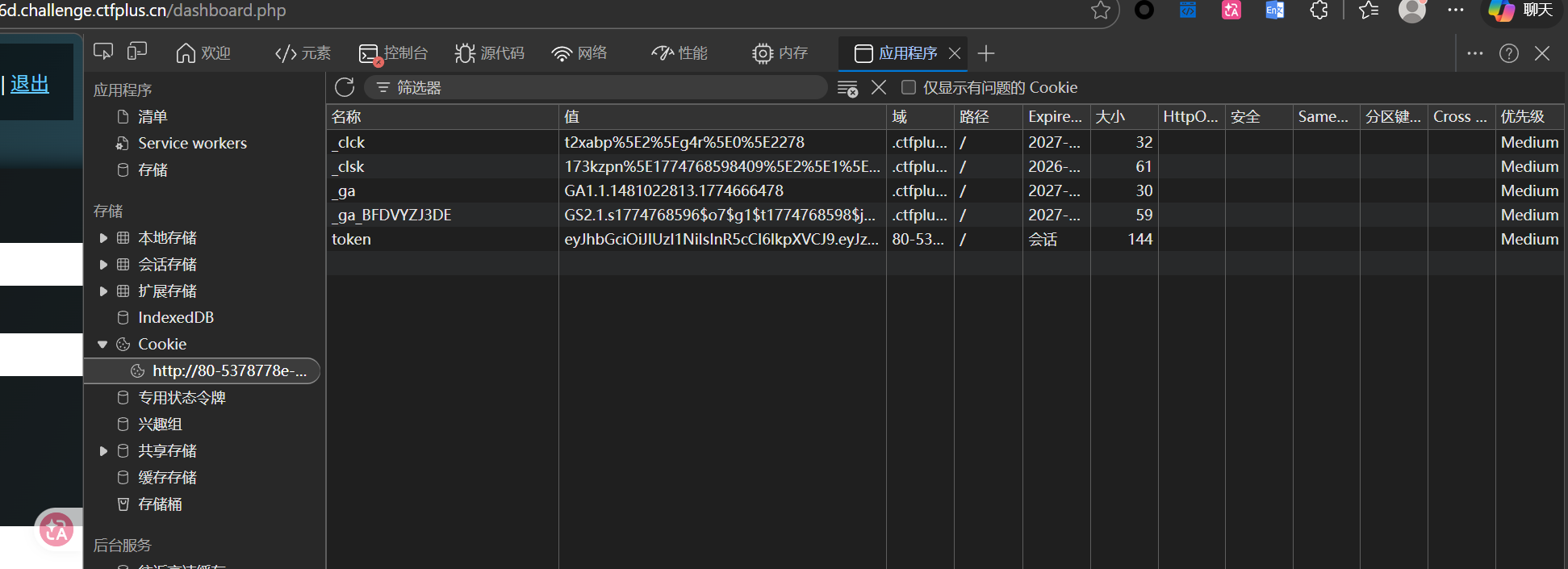The height and width of the screenshot is (569, 1568).
Task: Expand the 会话存储 tree node
Action: coord(103,265)
